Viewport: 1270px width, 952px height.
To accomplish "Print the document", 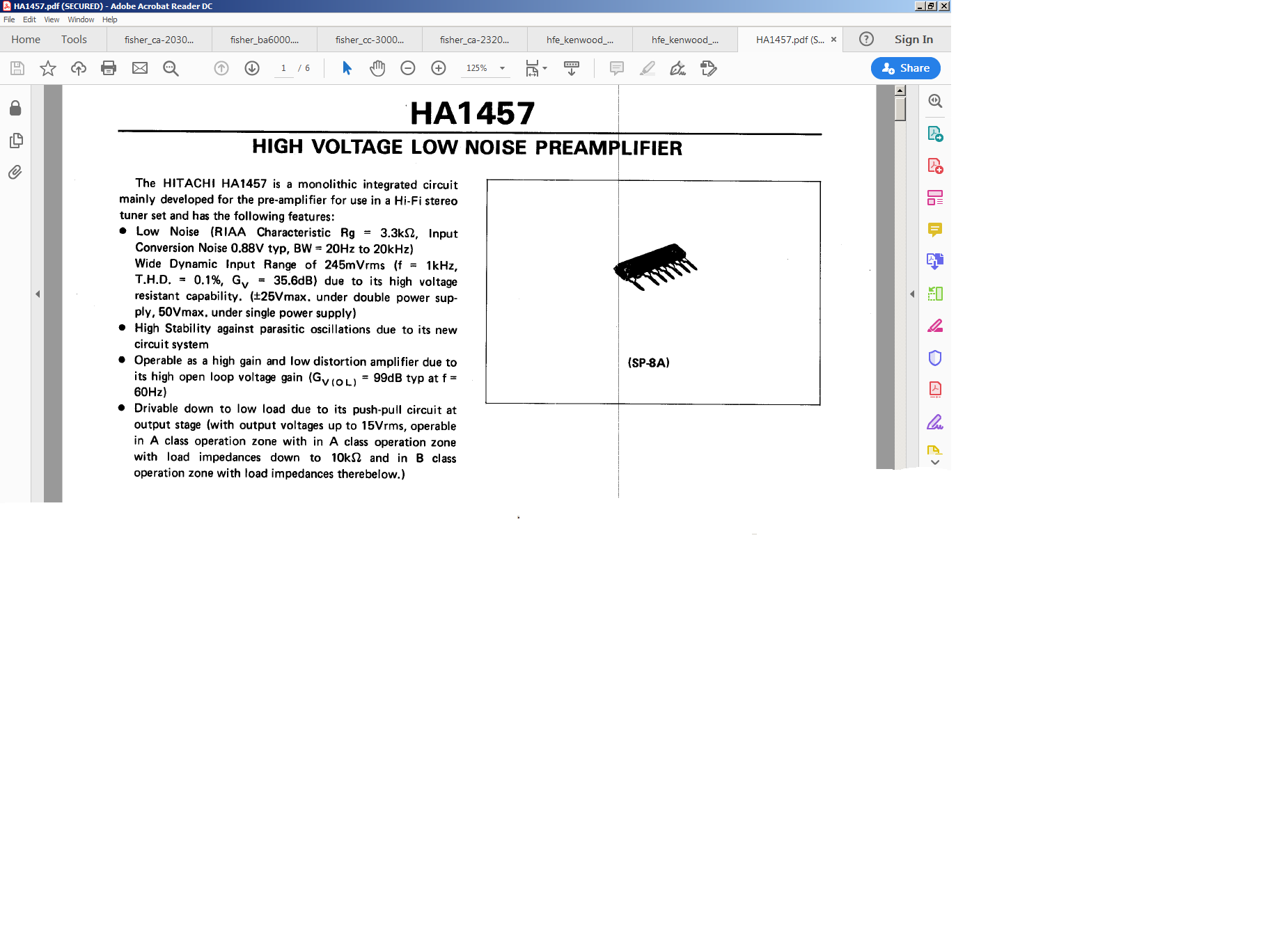I will coord(109,68).
